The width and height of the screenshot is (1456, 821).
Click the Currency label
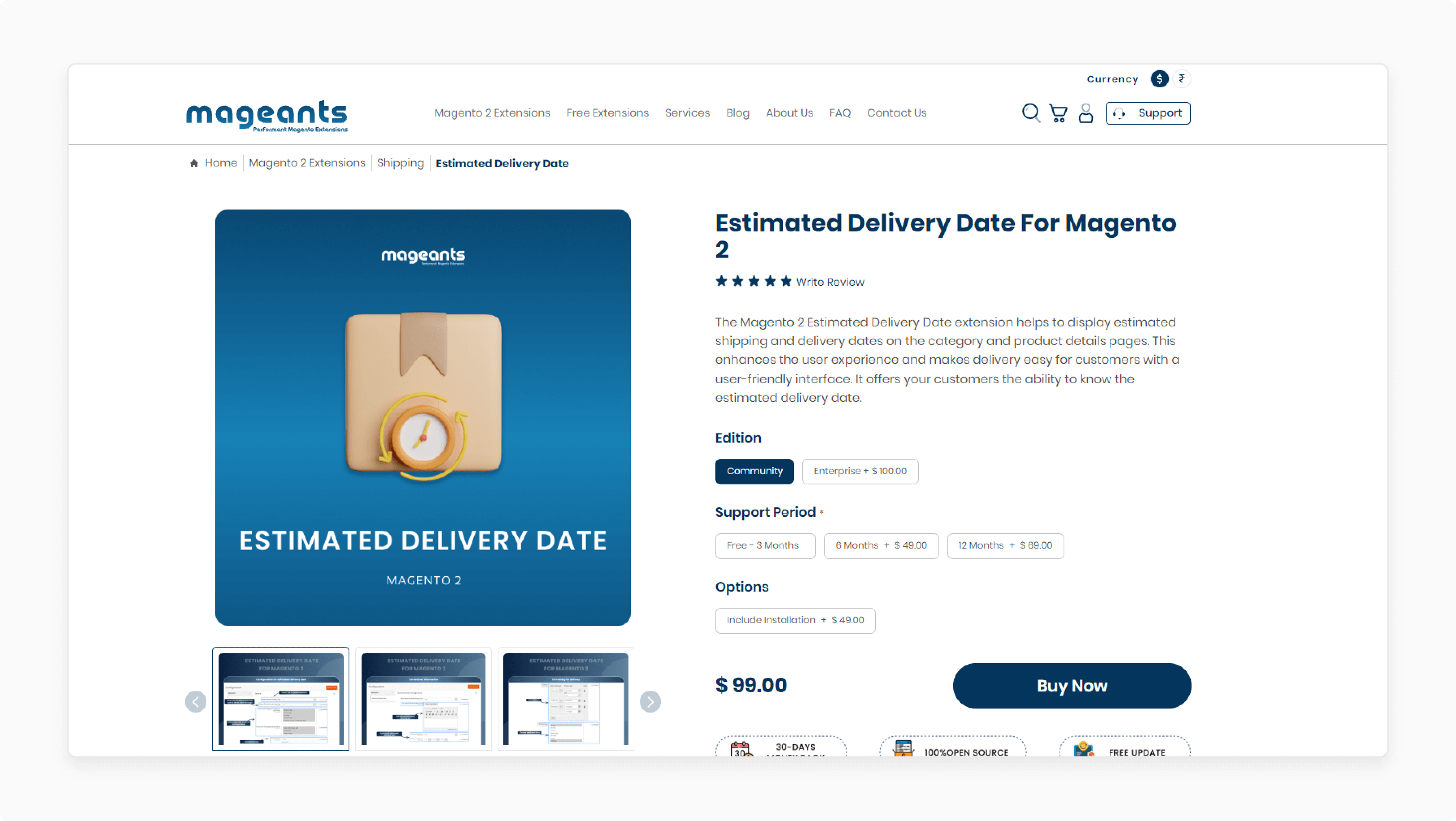tap(1112, 79)
